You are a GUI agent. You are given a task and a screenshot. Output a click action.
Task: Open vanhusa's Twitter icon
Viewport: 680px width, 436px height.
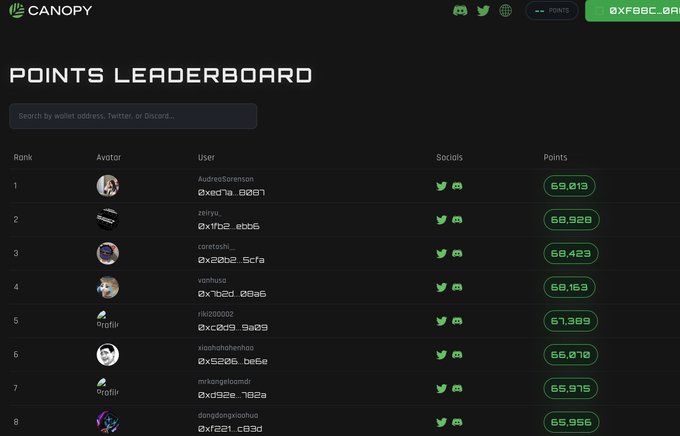[441, 287]
